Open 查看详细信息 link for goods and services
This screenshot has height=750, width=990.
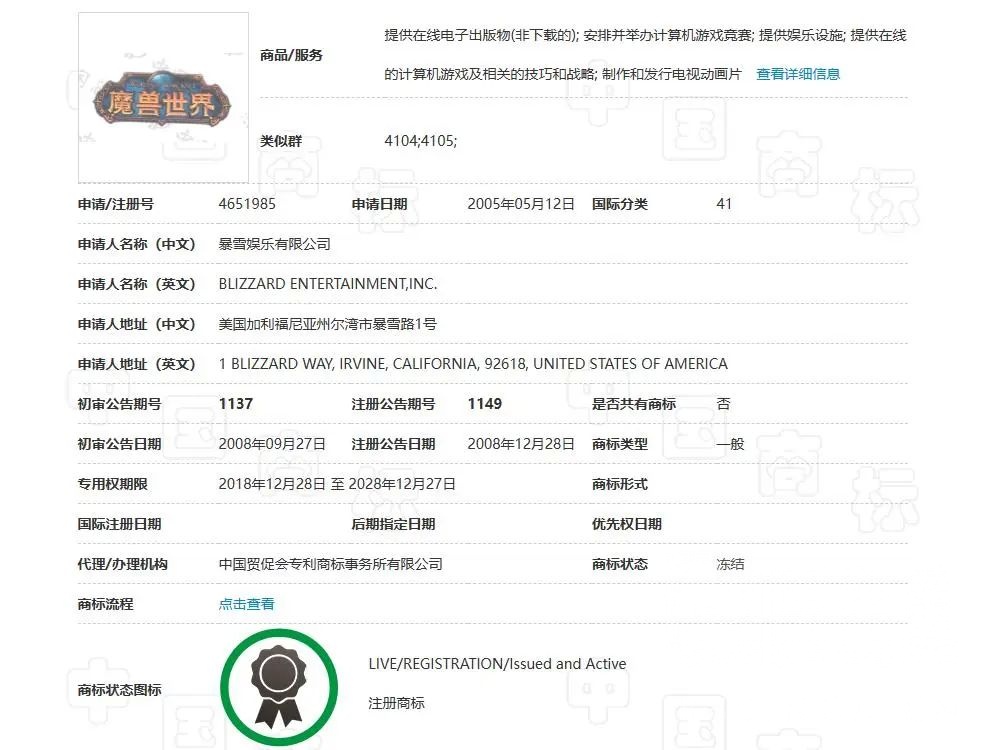pos(798,74)
